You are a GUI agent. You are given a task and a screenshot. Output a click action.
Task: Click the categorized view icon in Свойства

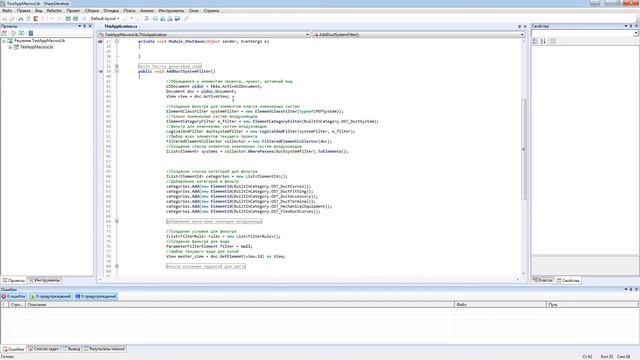(536, 41)
